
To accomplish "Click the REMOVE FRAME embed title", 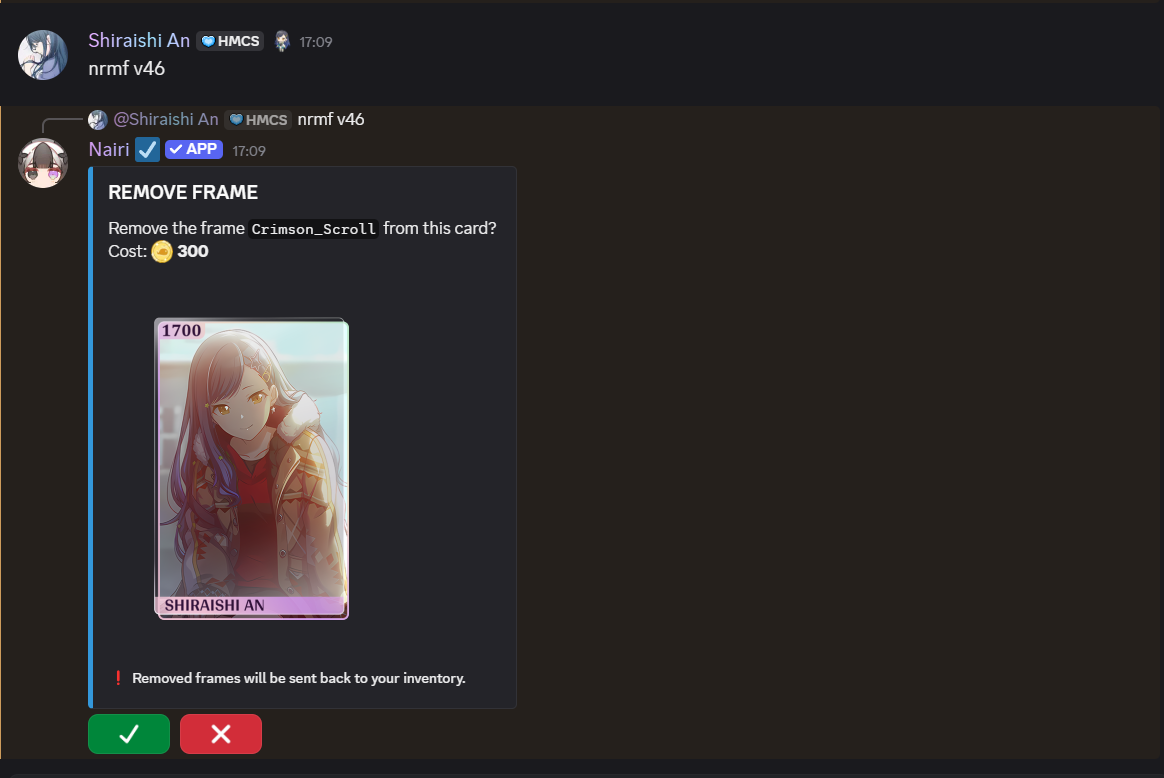I will pyautogui.click(x=183, y=193).
